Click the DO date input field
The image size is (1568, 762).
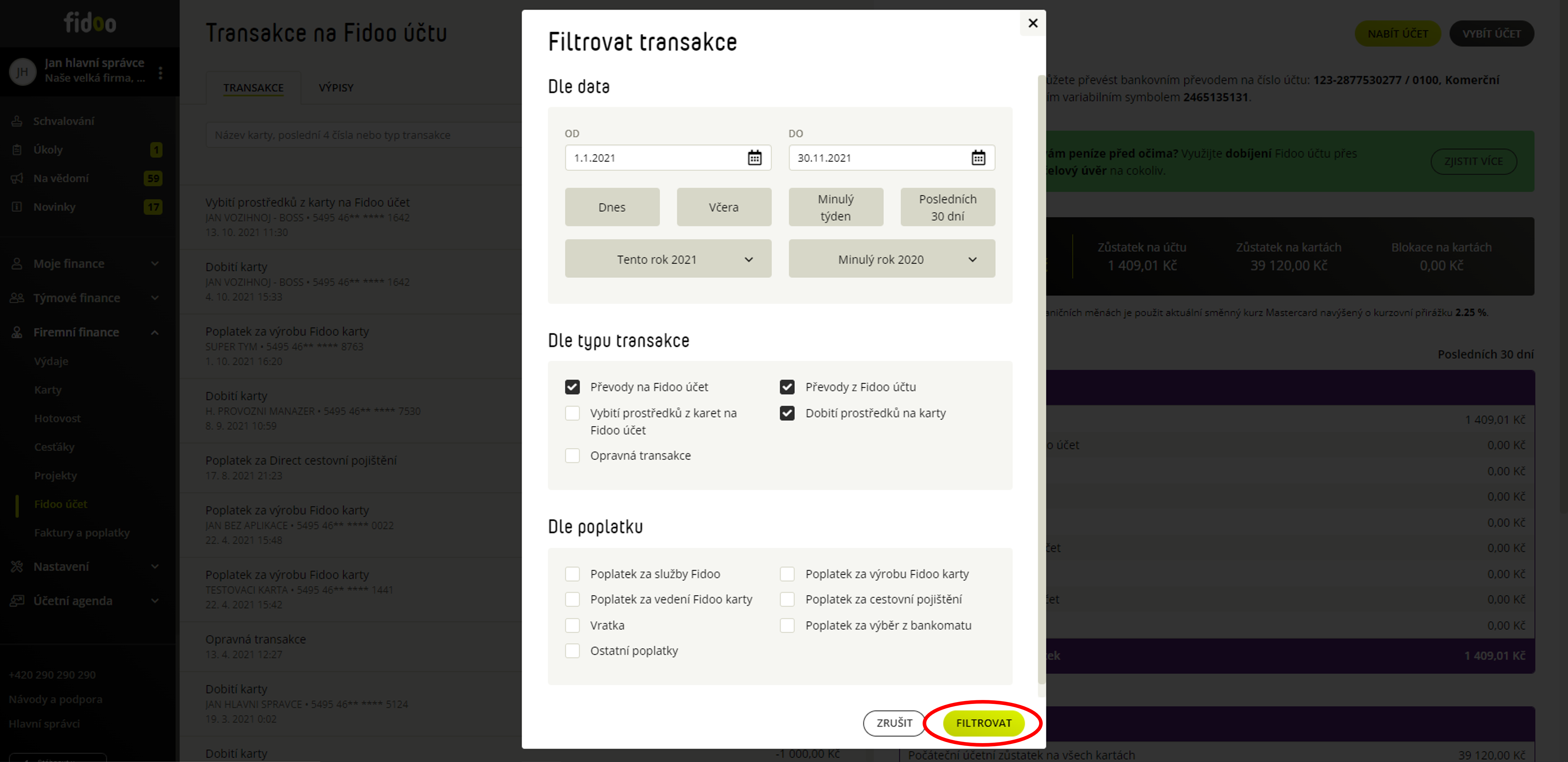(x=892, y=158)
